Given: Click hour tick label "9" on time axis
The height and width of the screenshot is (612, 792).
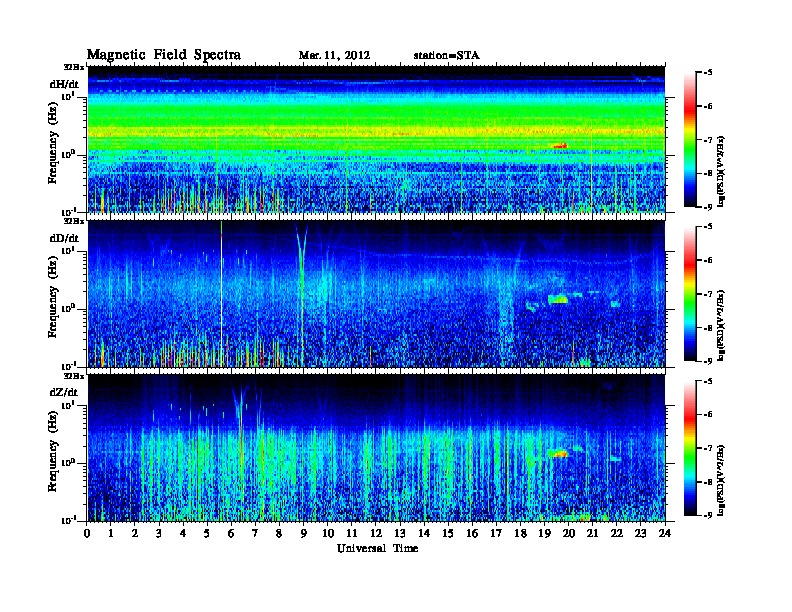Looking at the screenshot, I should tap(304, 534).
